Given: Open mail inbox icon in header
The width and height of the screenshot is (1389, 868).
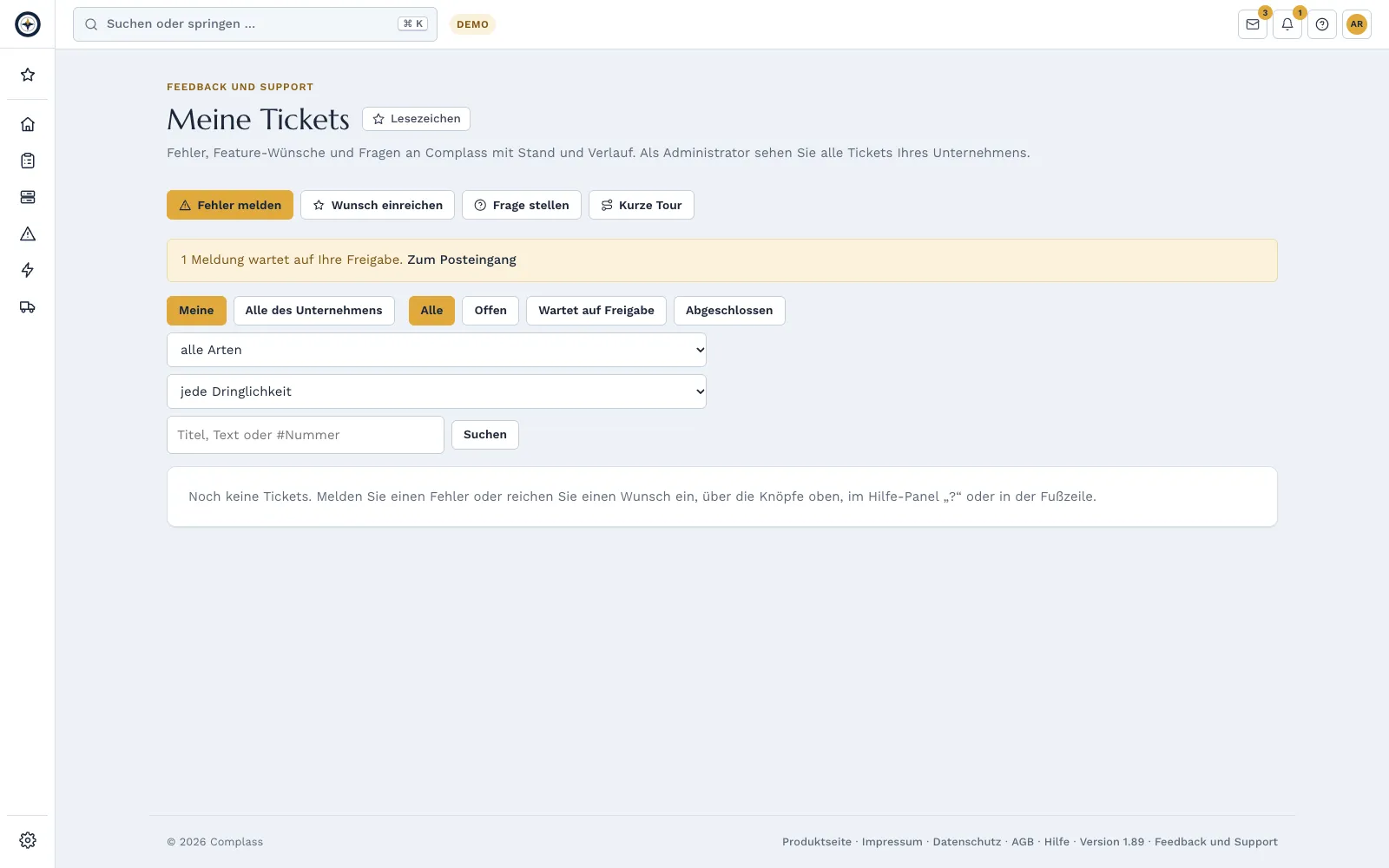Looking at the screenshot, I should click(1253, 24).
